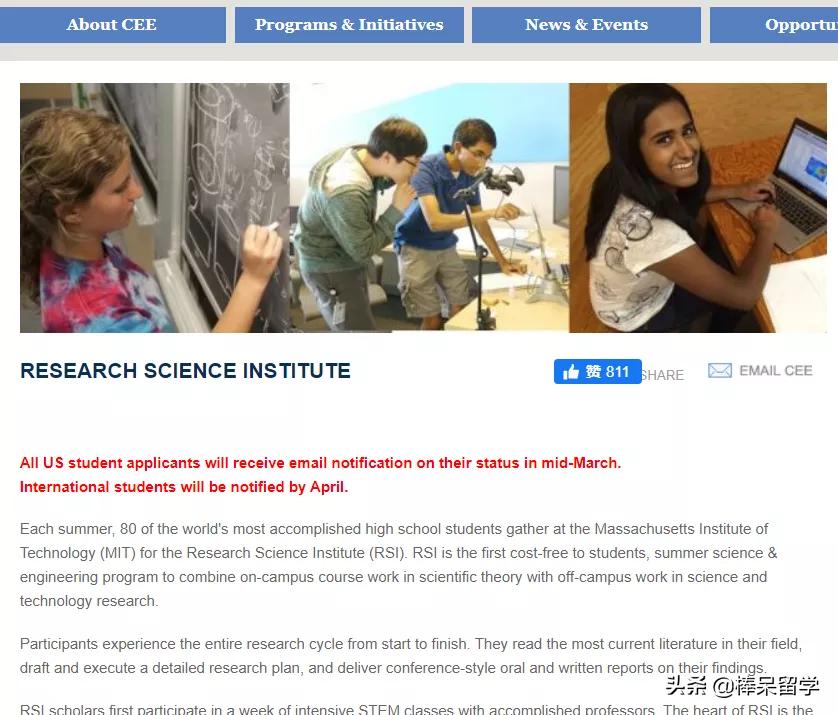Click the Facebook thumbs-up icon
The height and width of the screenshot is (715, 838).
[x=571, y=371]
